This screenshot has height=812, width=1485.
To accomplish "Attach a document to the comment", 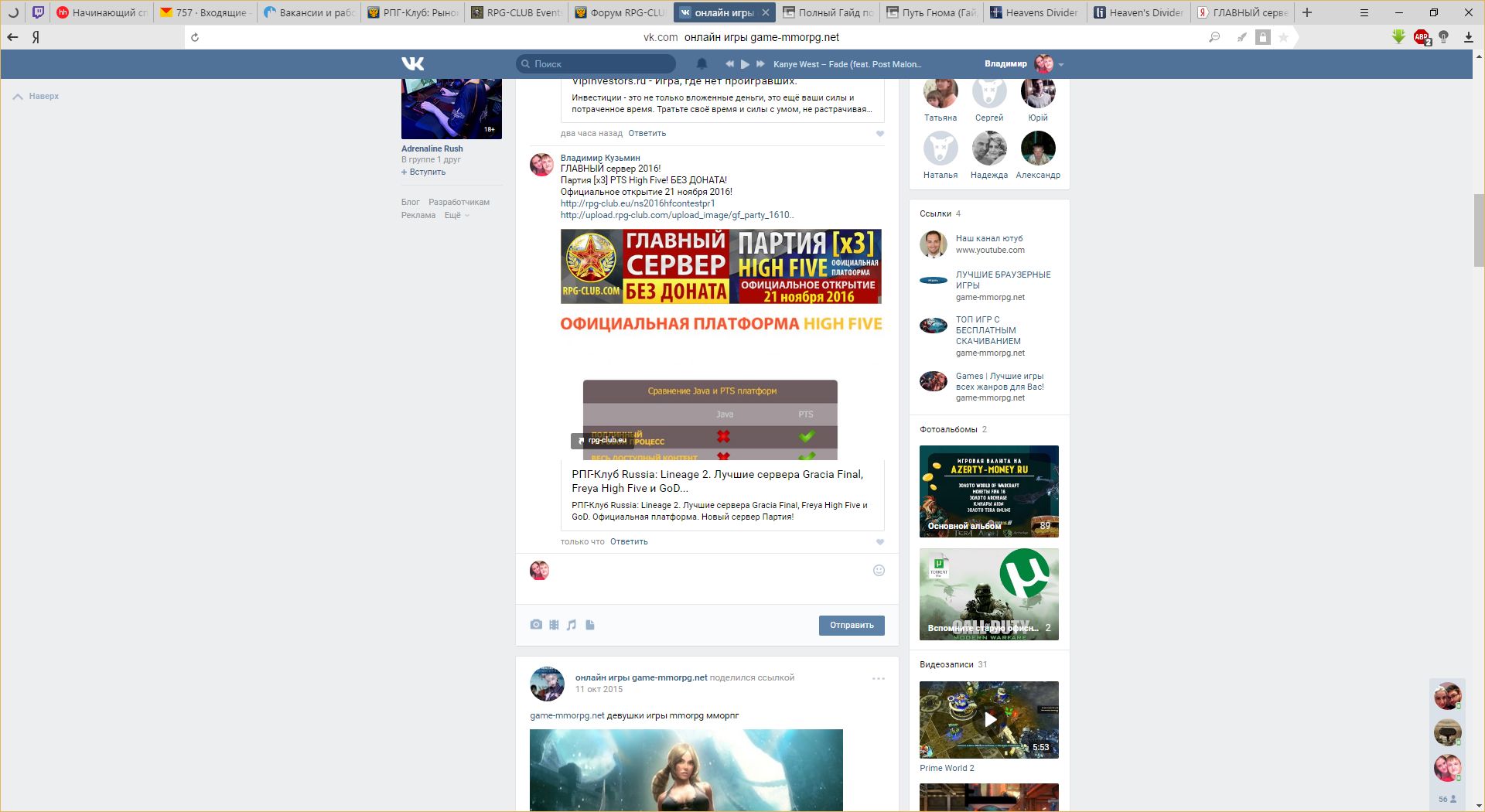I will tap(590, 625).
